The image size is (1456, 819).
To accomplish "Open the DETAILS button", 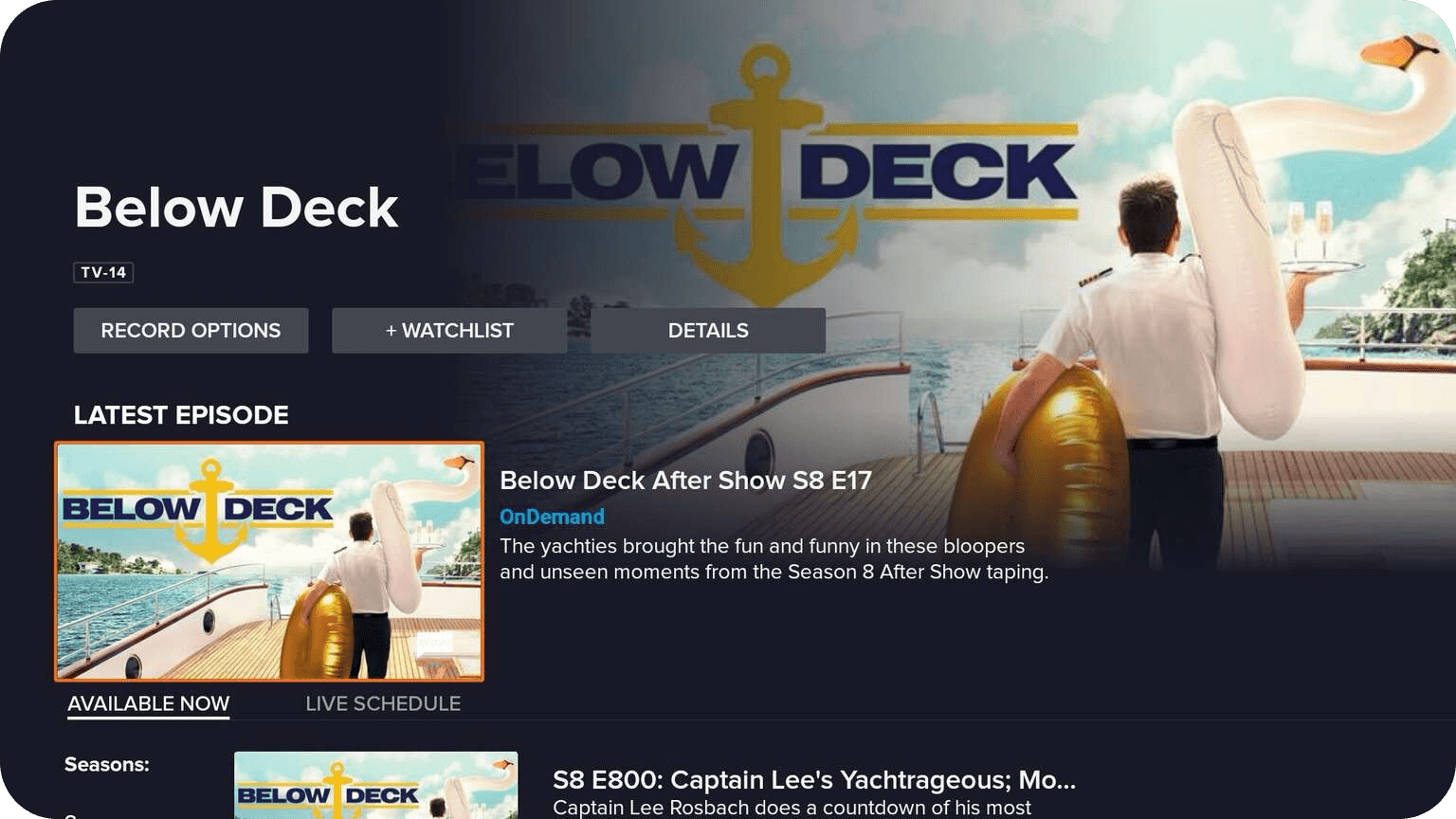I will pos(708,331).
